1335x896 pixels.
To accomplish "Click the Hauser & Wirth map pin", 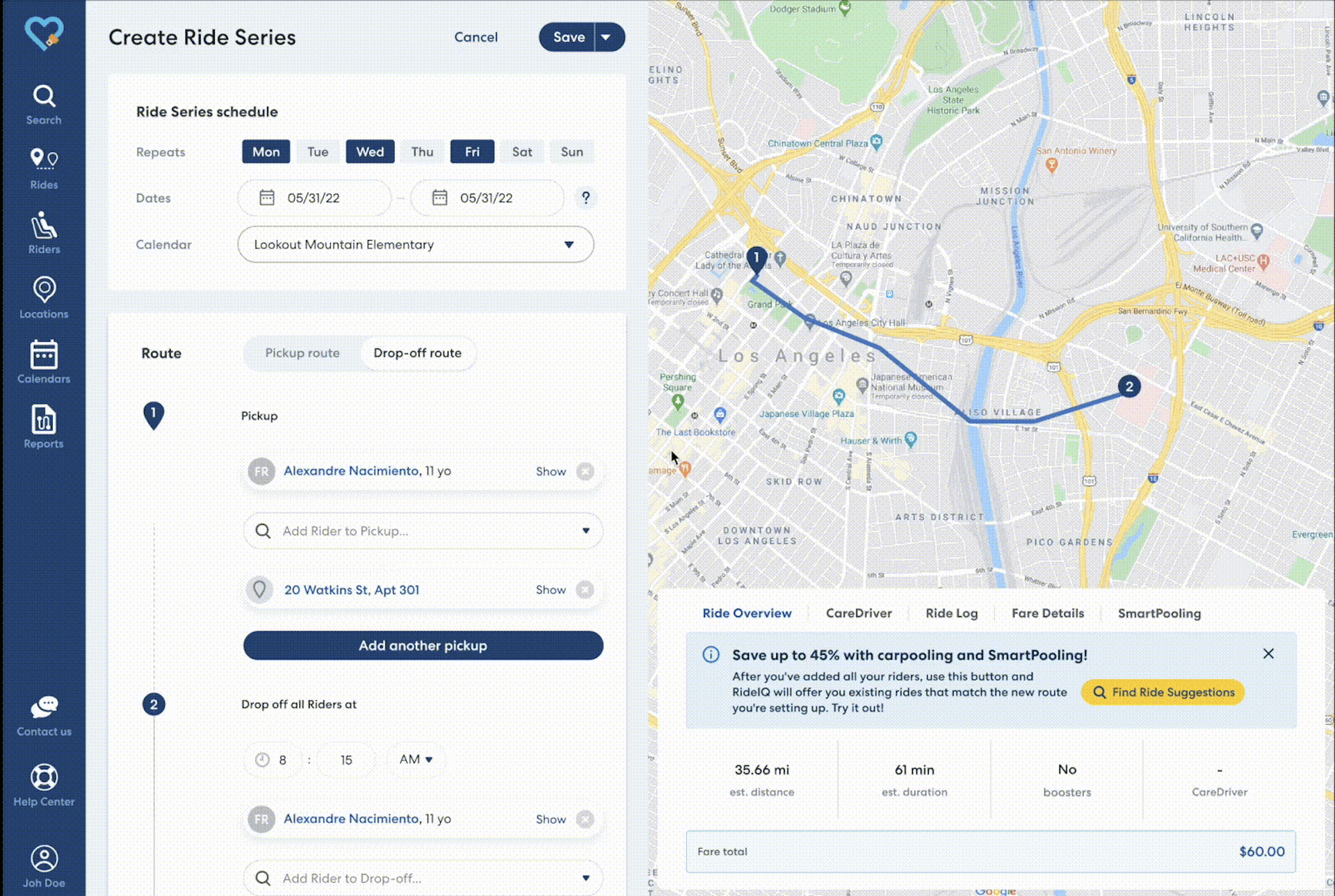I will [911, 439].
